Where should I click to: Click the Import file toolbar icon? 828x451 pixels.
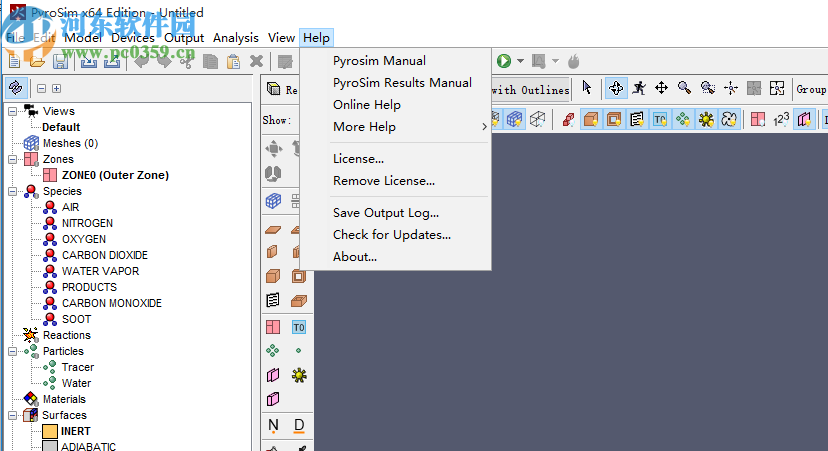89,61
